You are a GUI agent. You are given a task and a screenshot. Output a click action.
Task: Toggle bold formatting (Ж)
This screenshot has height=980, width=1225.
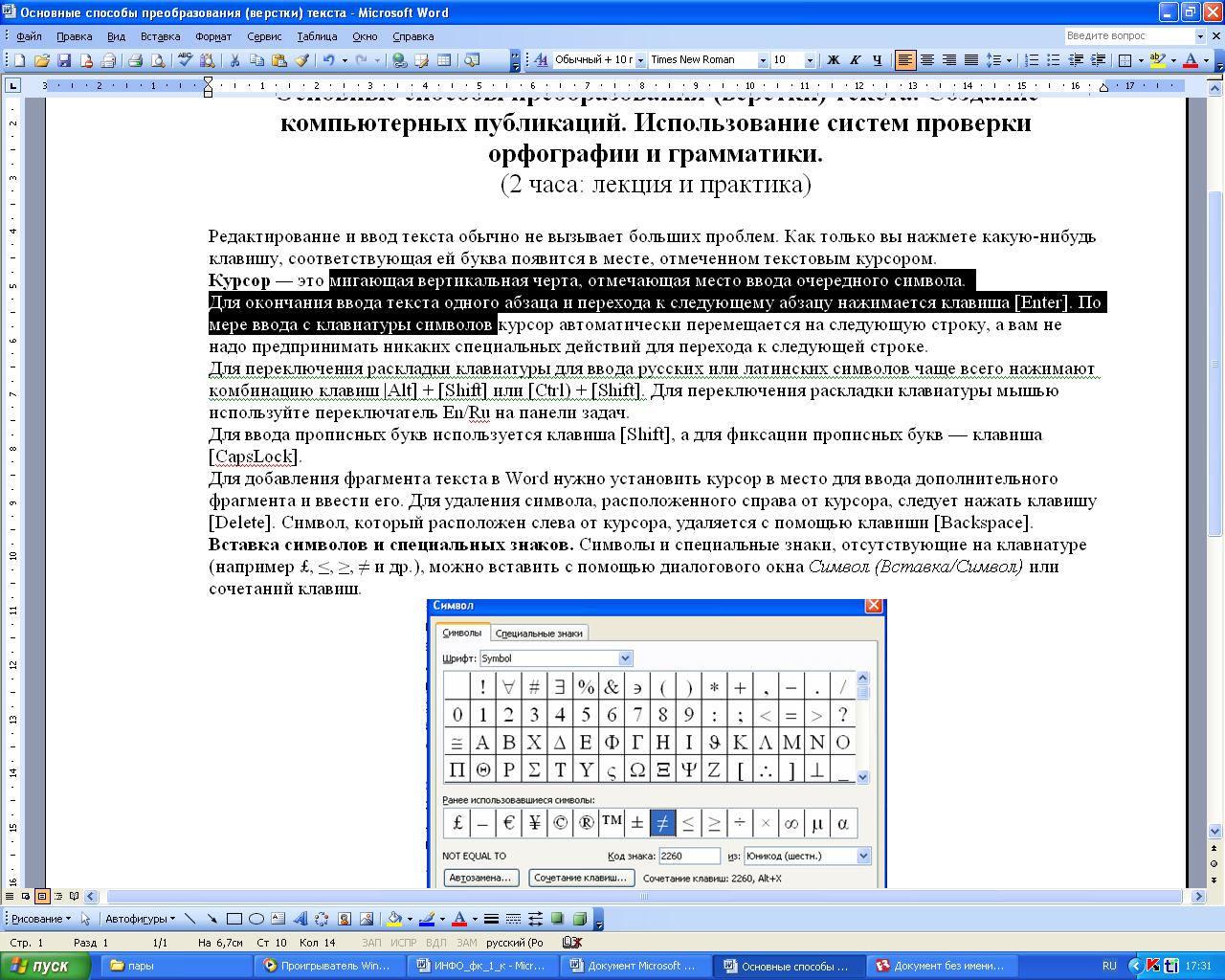coord(833,60)
